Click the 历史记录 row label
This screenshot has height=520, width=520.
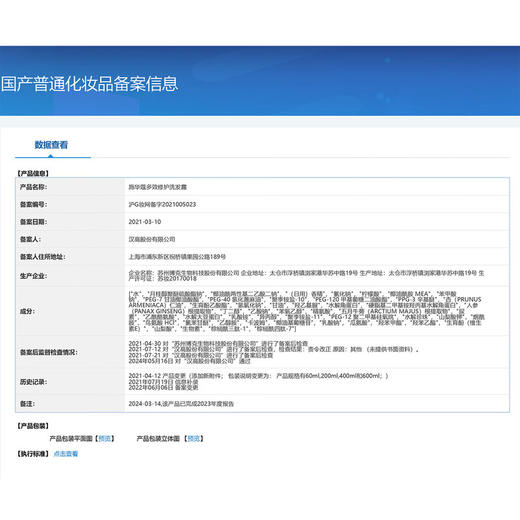(x=33, y=382)
